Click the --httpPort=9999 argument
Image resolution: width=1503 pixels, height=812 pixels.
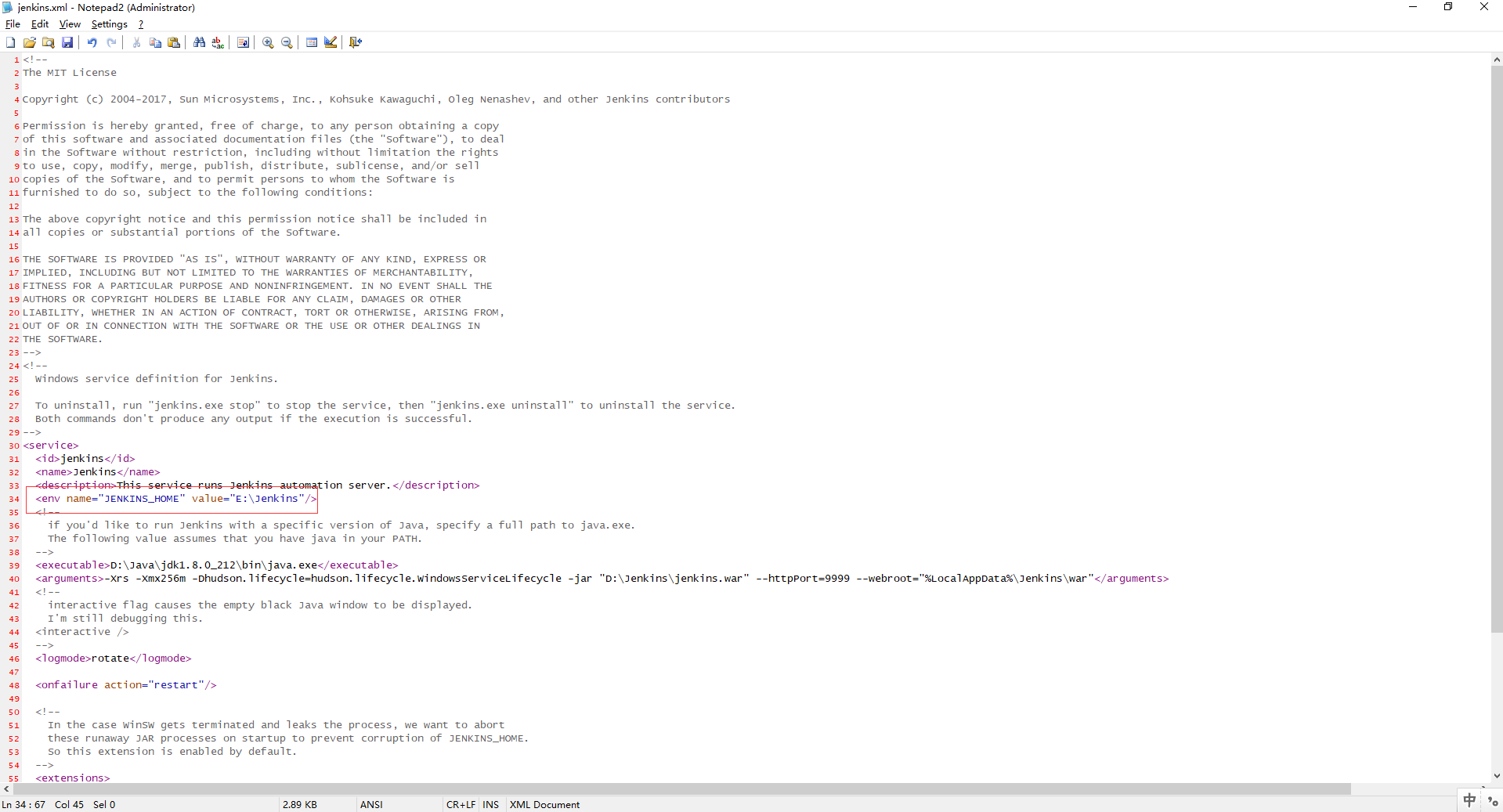pos(803,579)
